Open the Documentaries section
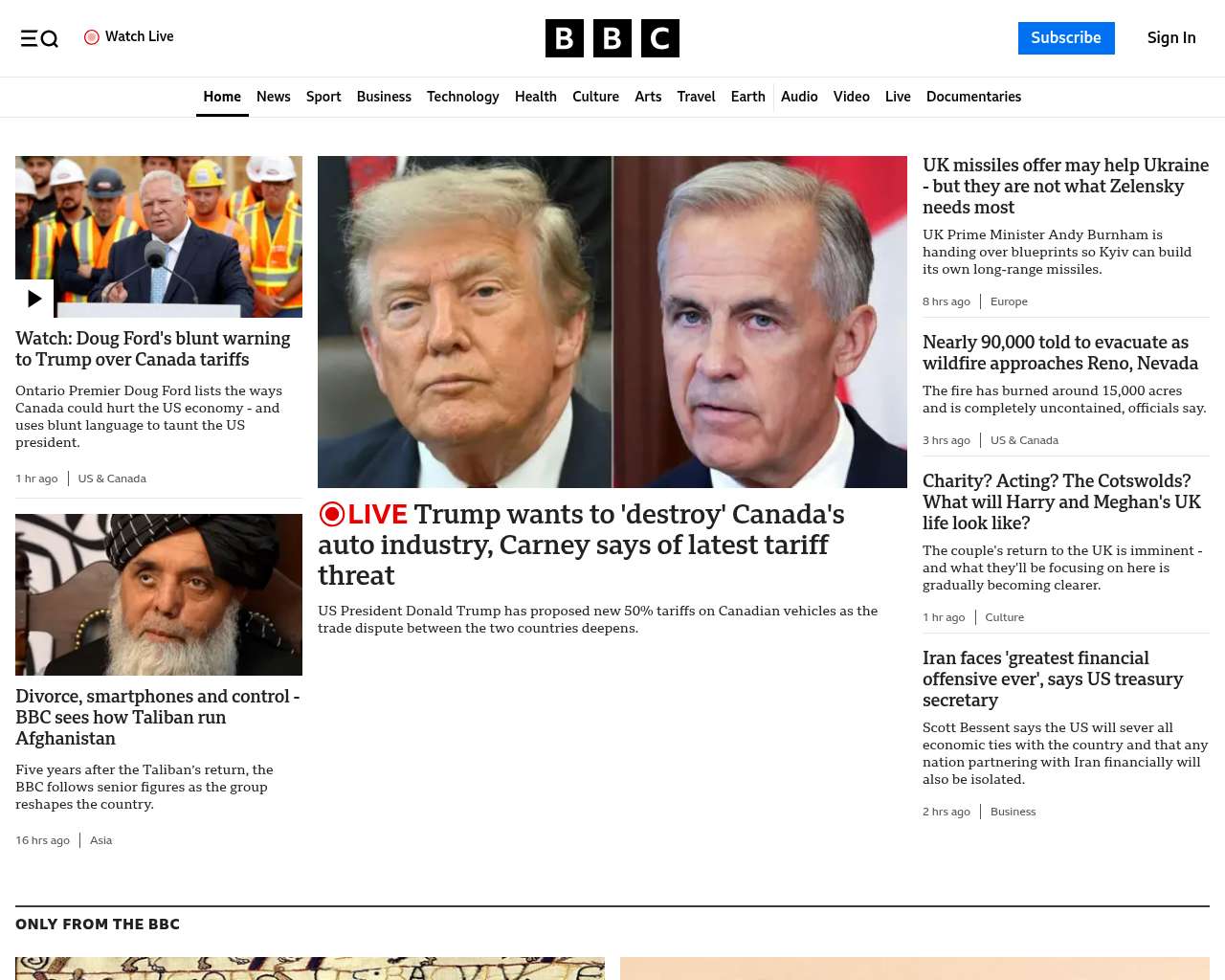The height and width of the screenshot is (980, 1225). click(973, 97)
